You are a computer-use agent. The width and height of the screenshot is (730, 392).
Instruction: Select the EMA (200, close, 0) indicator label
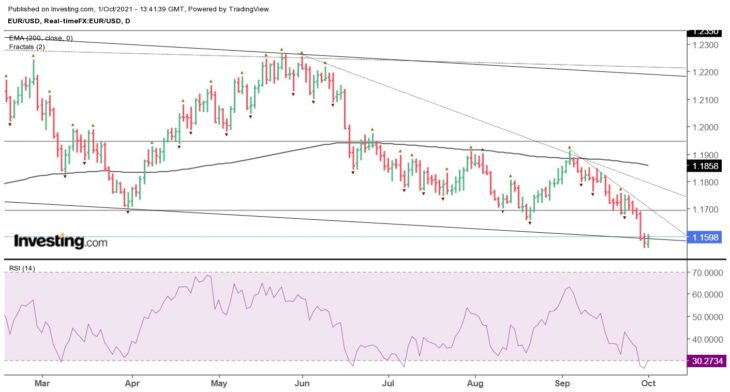point(41,38)
